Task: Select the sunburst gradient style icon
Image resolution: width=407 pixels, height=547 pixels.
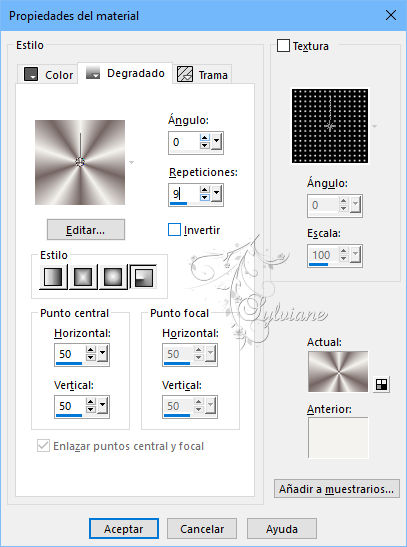Action: click(113, 277)
